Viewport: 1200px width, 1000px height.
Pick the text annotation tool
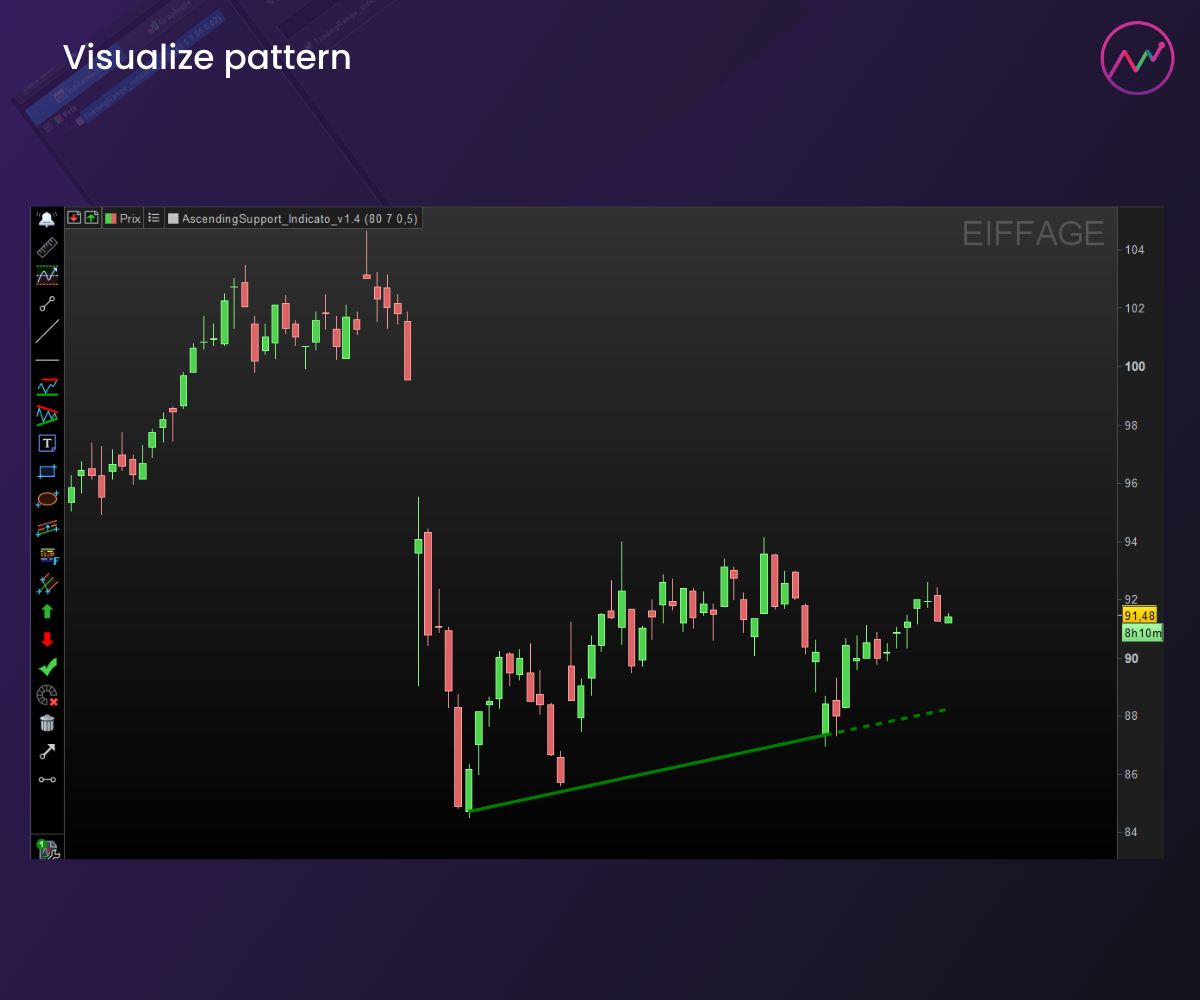pos(47,443)
